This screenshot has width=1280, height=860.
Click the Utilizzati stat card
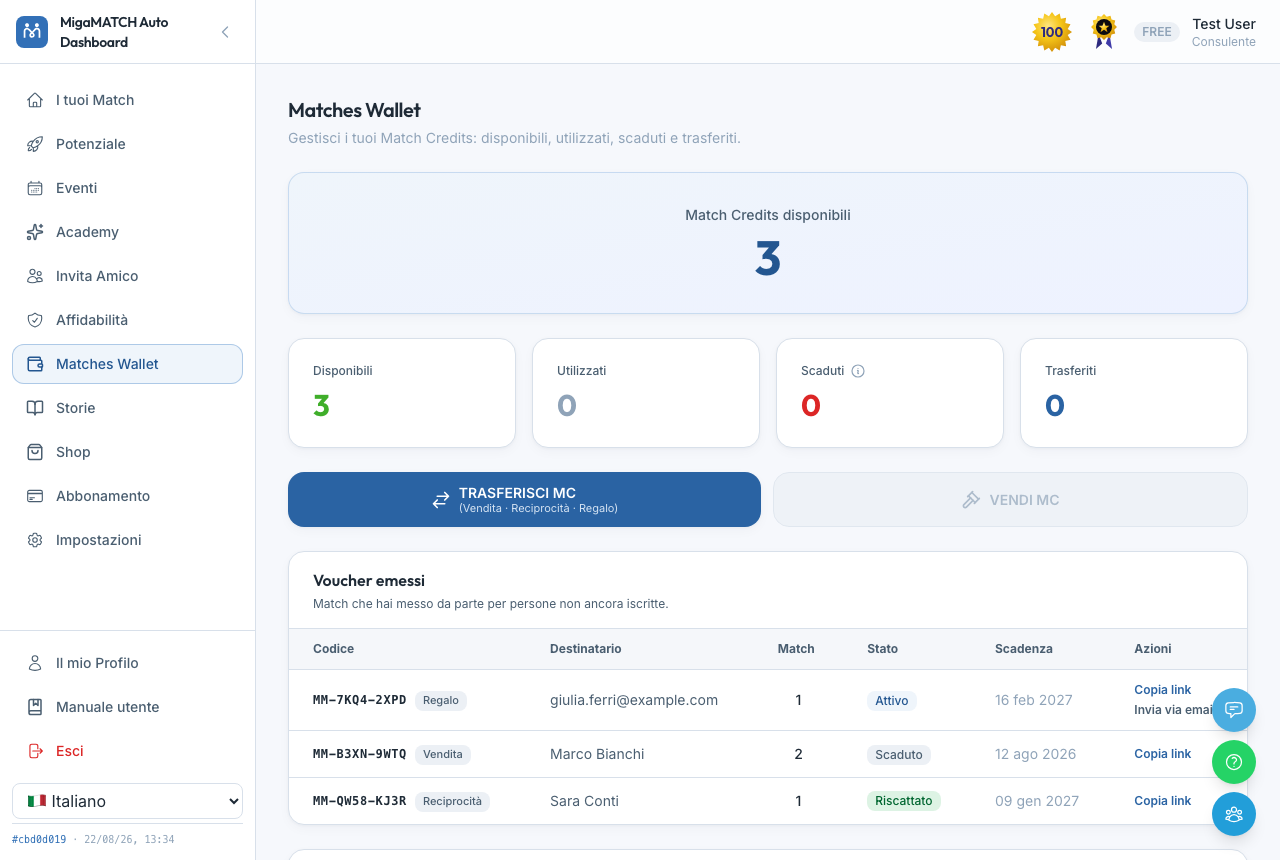(x=646, y=393)
